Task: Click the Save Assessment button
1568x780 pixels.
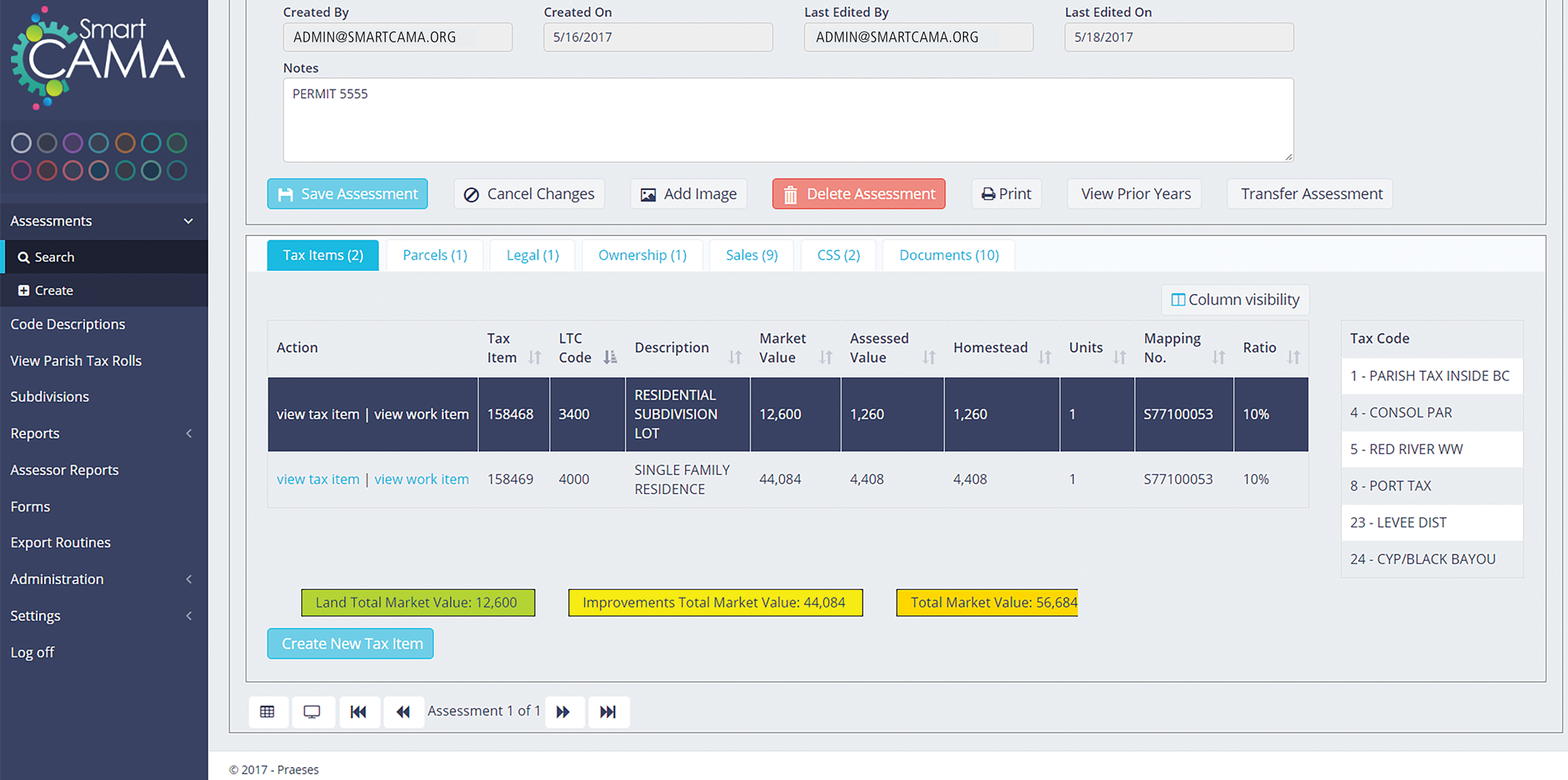Action: point(348,194)
